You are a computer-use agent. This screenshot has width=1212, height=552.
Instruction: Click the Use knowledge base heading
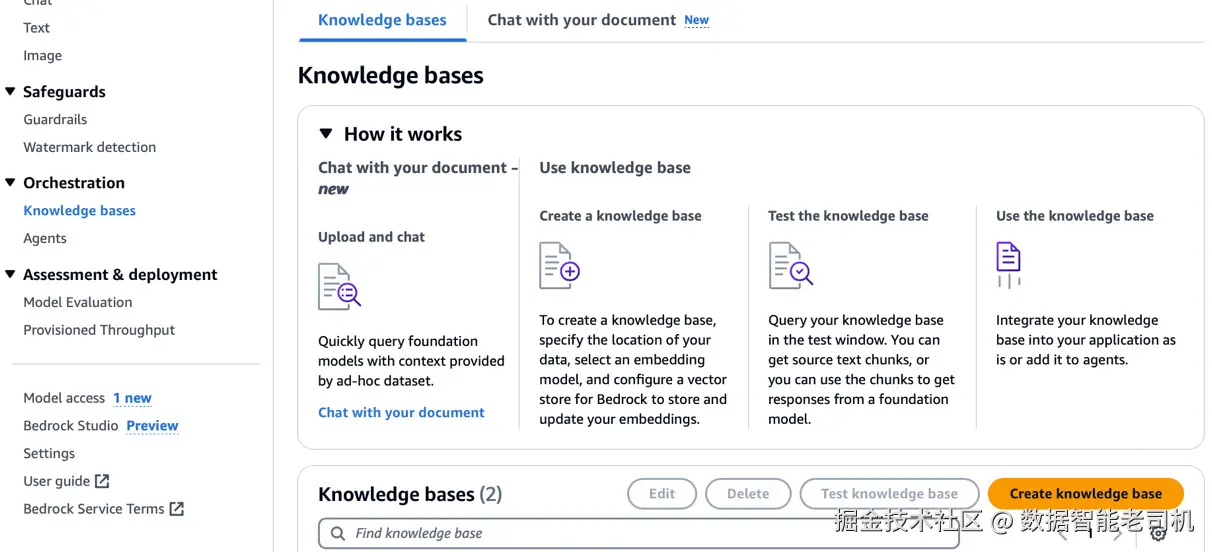click(615, 168)
